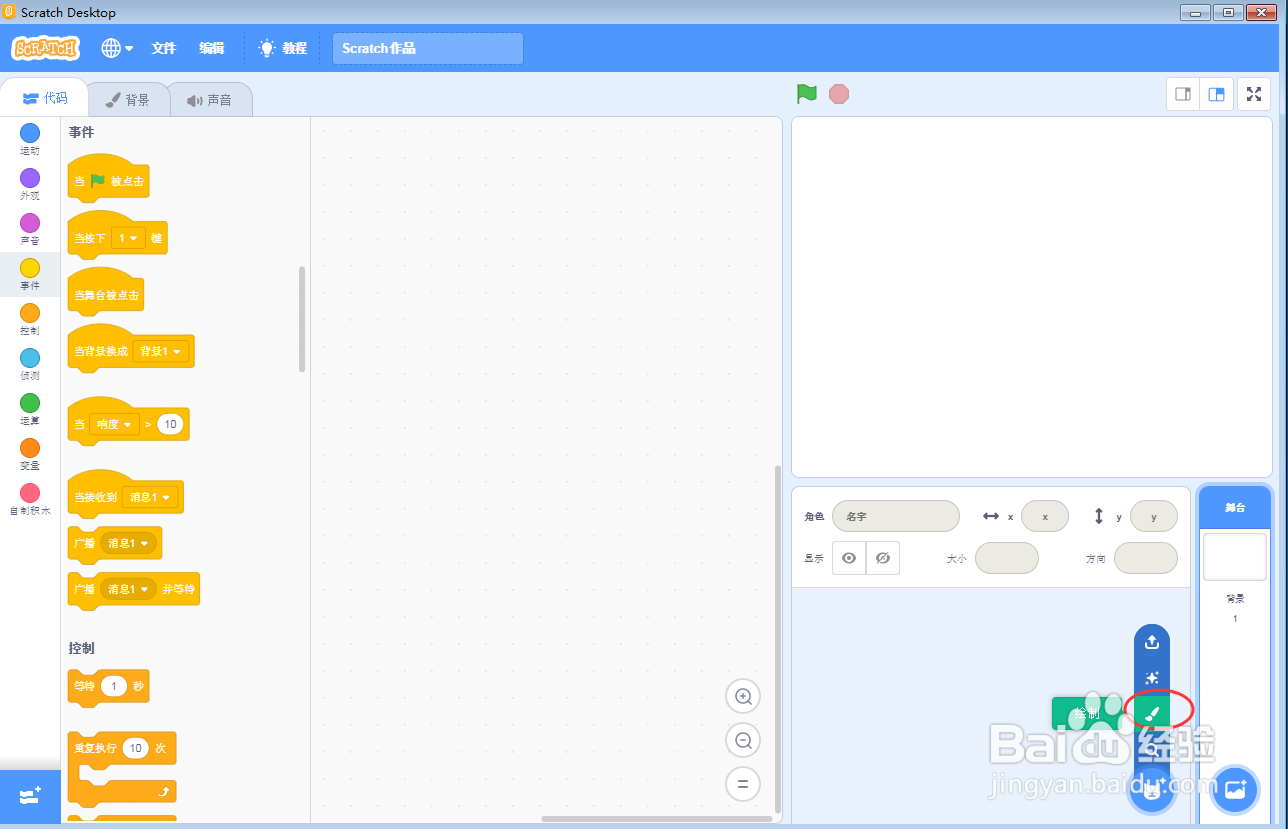Open 消息1 dropdown in 当接收到 block
The width and height of the screenshot is (1288, 829).
[x=149, y=497]
